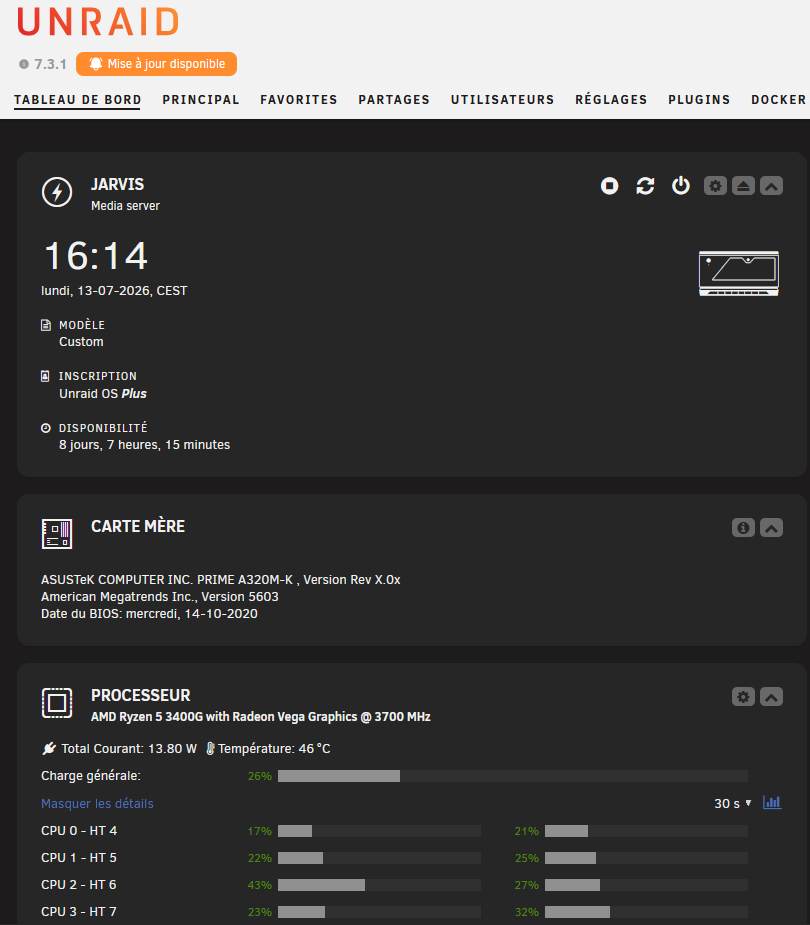Open the Favorites tab

tap(299, 100)
